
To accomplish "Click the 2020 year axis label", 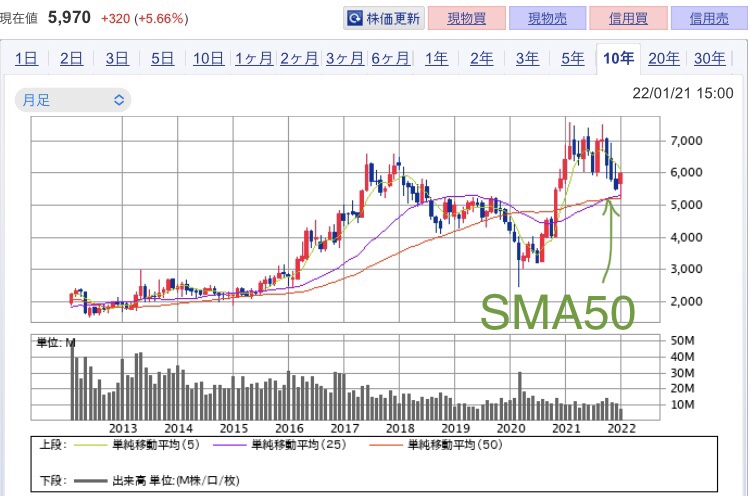I will coord(511,428).
